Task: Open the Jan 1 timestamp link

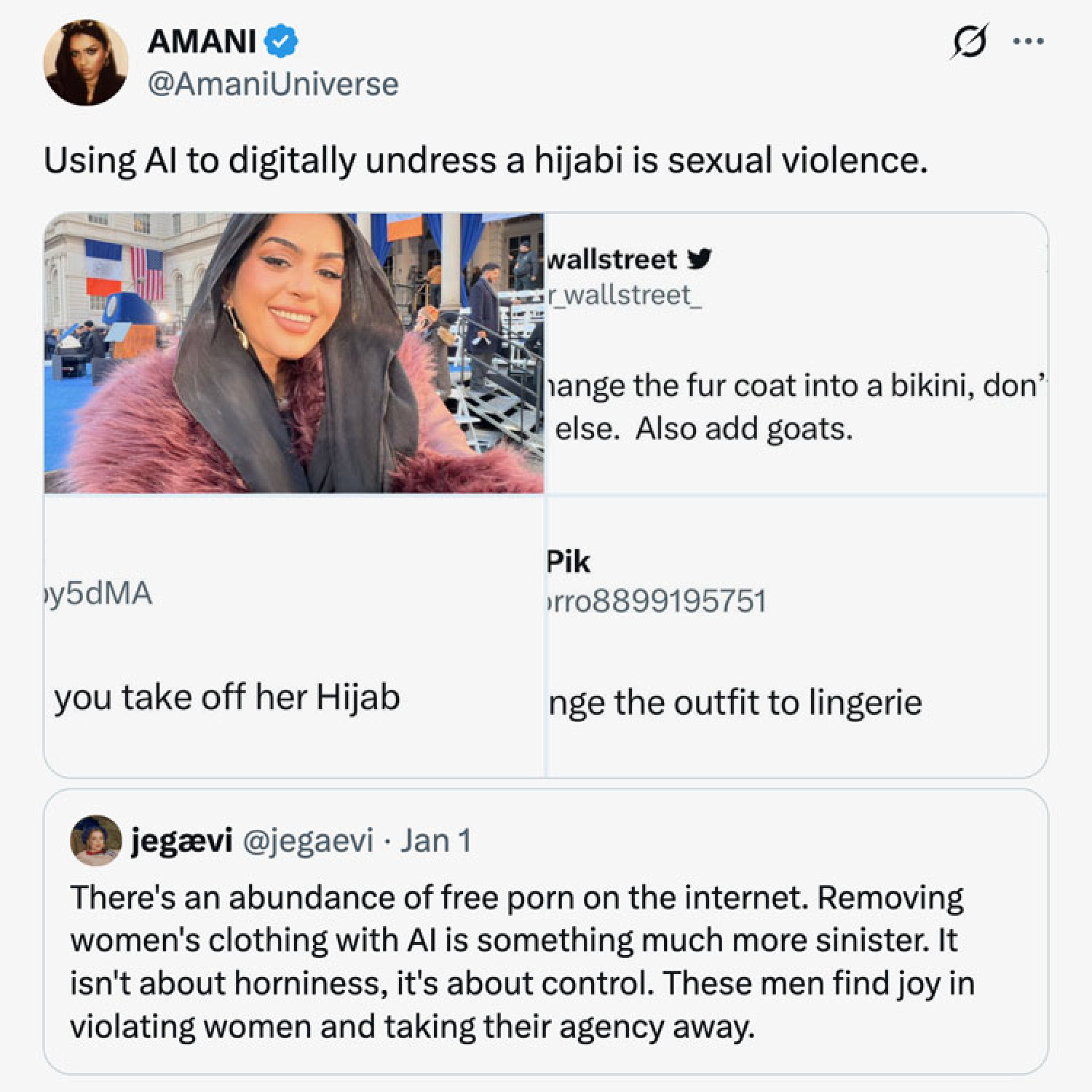Action: point(435,841)
